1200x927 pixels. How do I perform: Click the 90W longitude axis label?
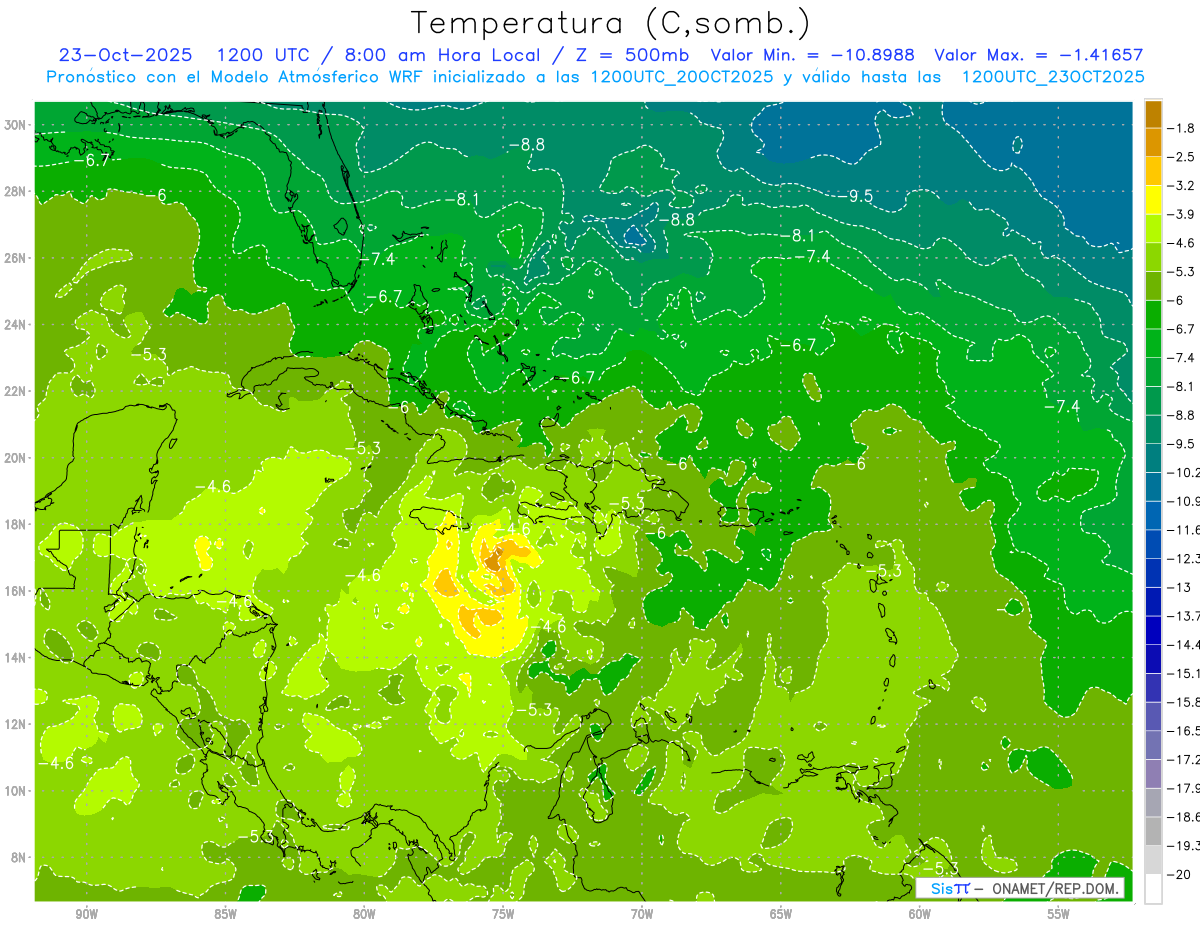(x=86, y=914)
